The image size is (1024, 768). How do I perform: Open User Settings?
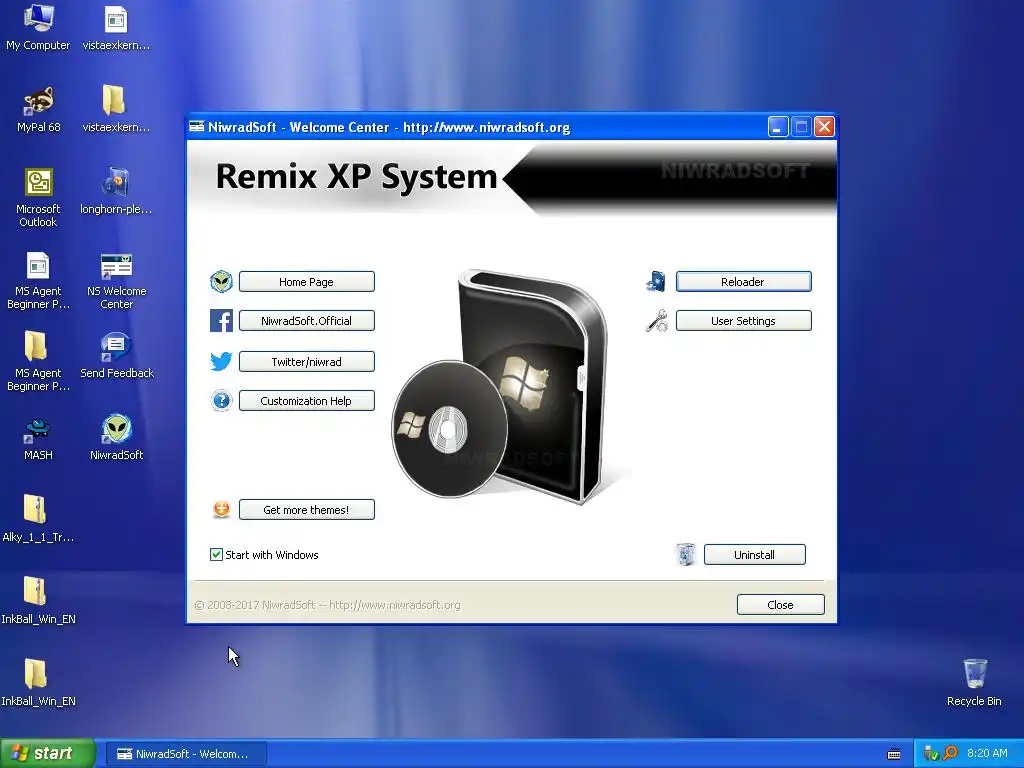pyautogui.click(x=743, y=321)
